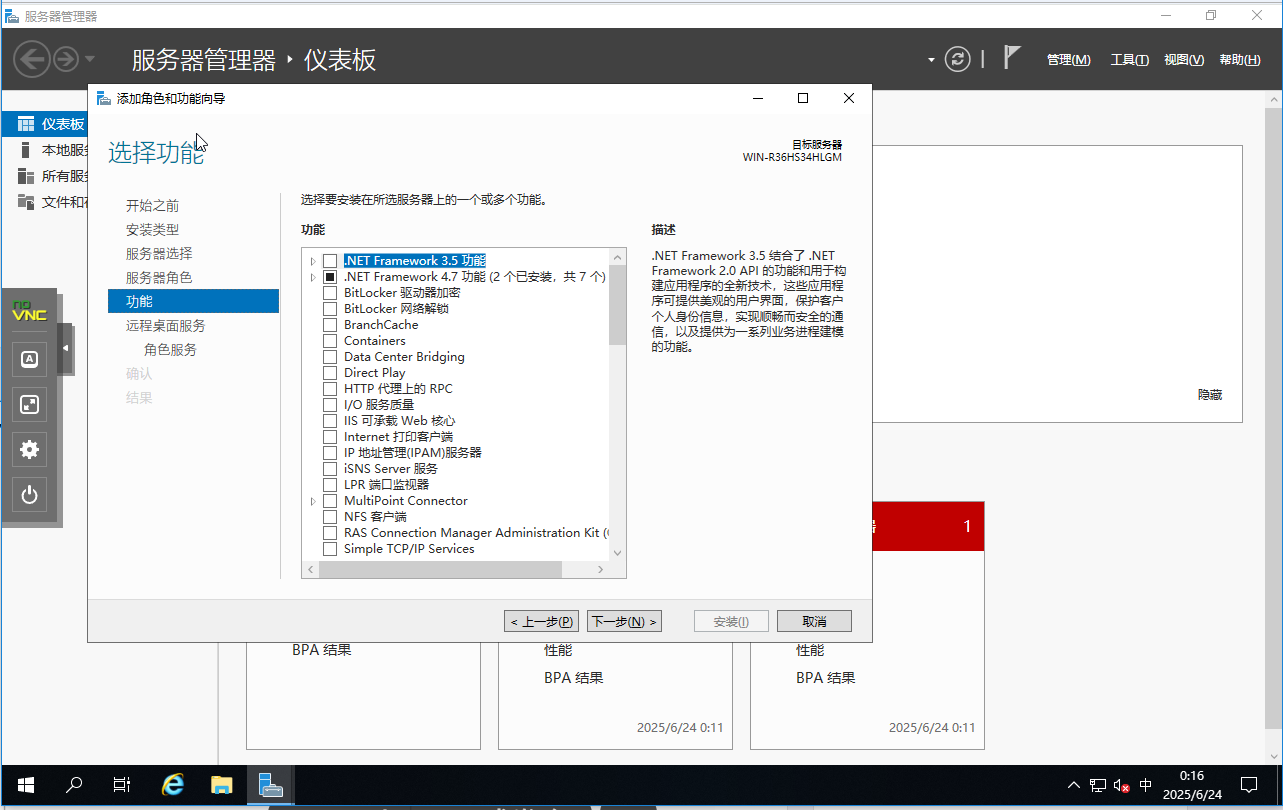Click the network tray icon
This screenshot has height=810, width=1283.
coord(1098,786)
